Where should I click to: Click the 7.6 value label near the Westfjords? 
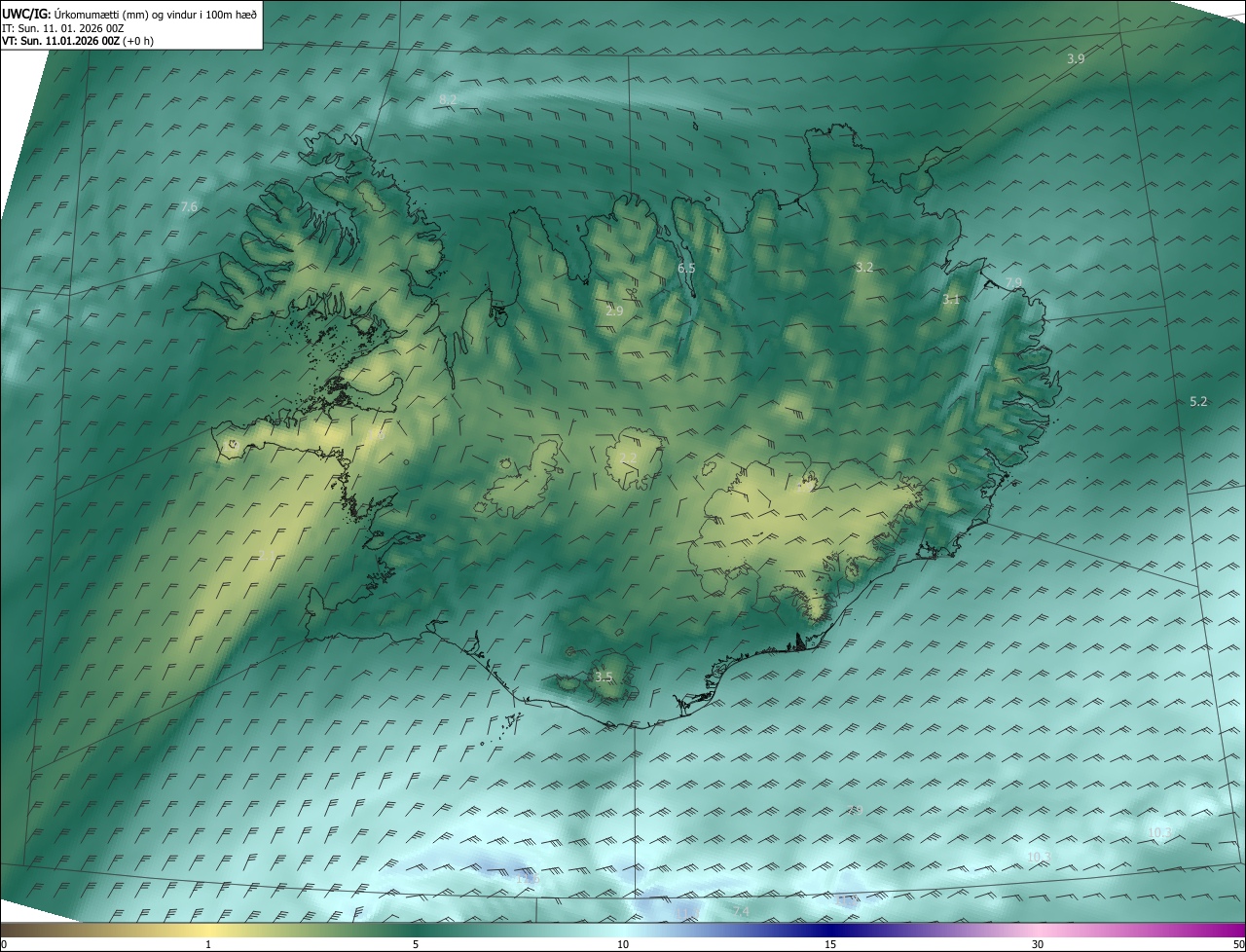[189, 207]
